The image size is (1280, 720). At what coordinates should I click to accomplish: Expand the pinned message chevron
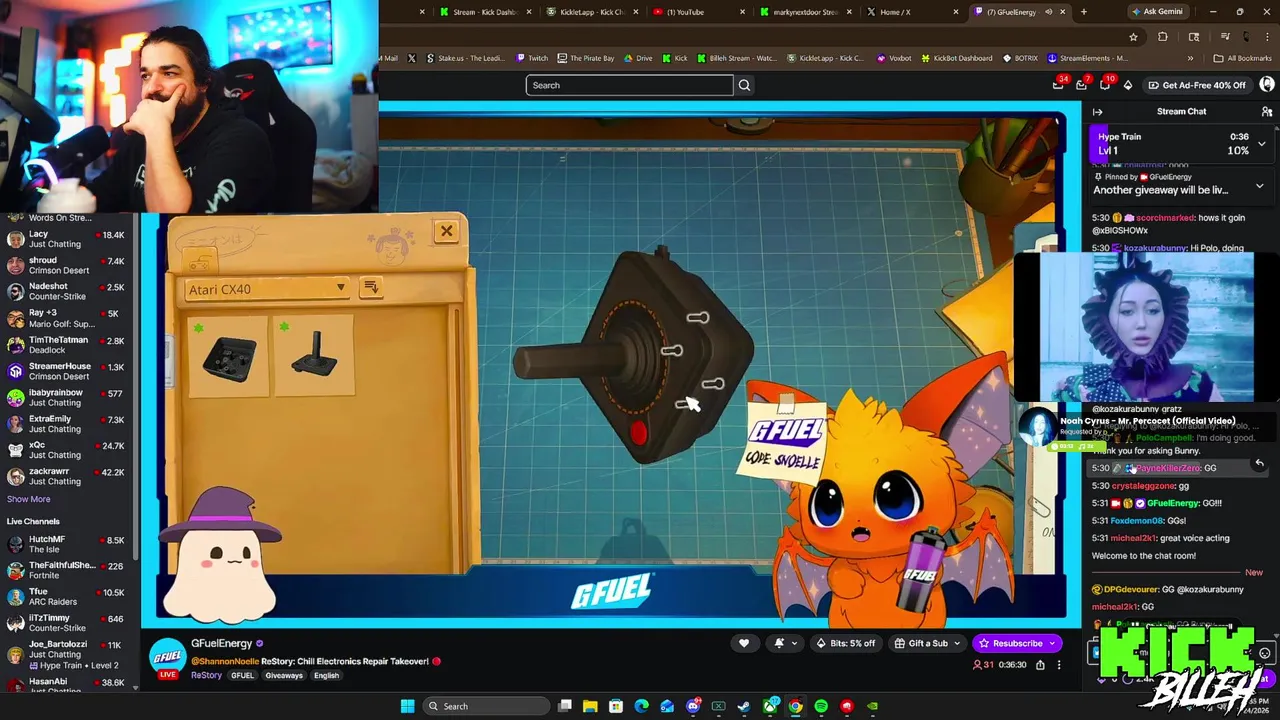pyautogui.click(x=1259, y=187)
